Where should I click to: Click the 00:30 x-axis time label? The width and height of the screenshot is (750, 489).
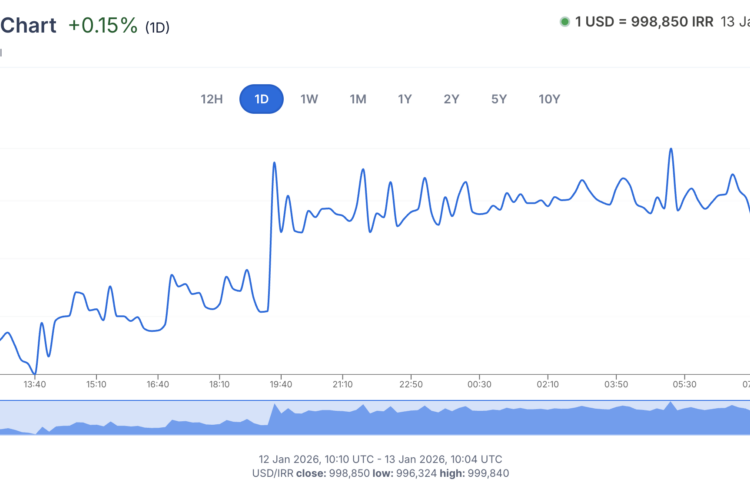pos(480,383)
